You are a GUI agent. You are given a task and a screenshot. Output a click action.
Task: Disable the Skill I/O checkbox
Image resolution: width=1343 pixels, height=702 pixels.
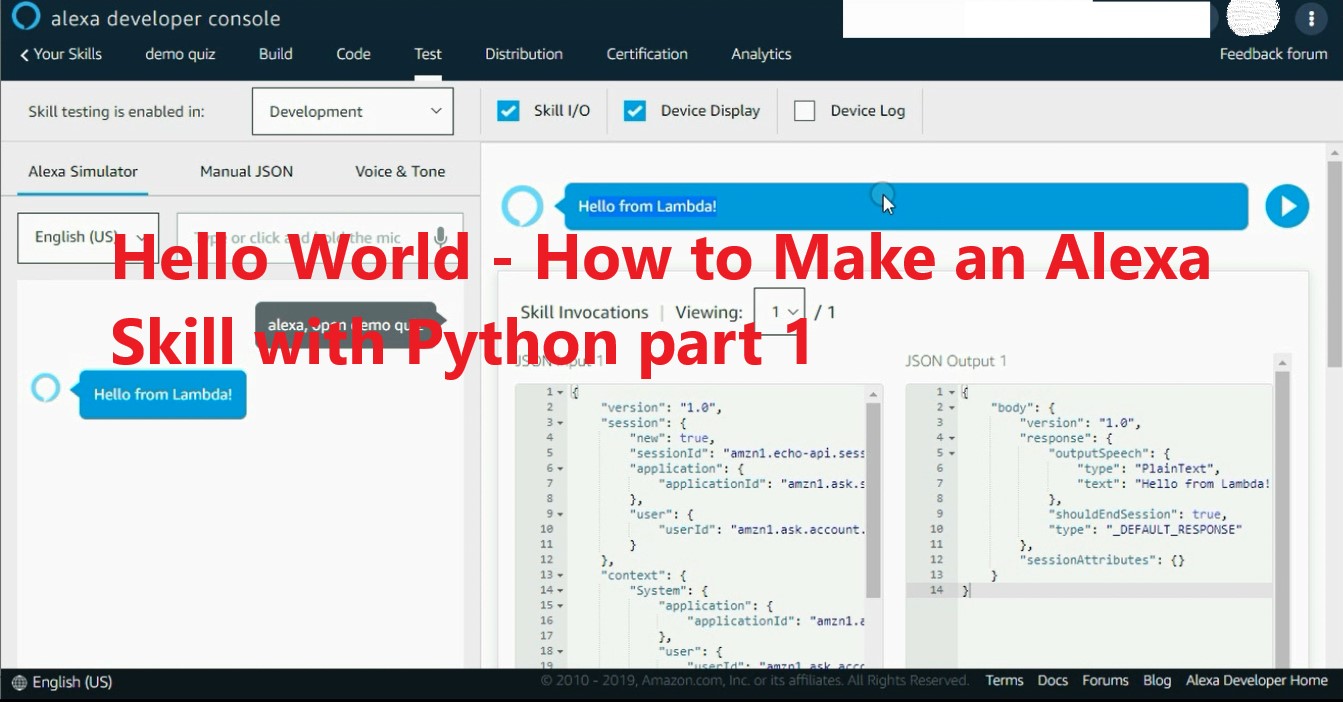point(508,110)
